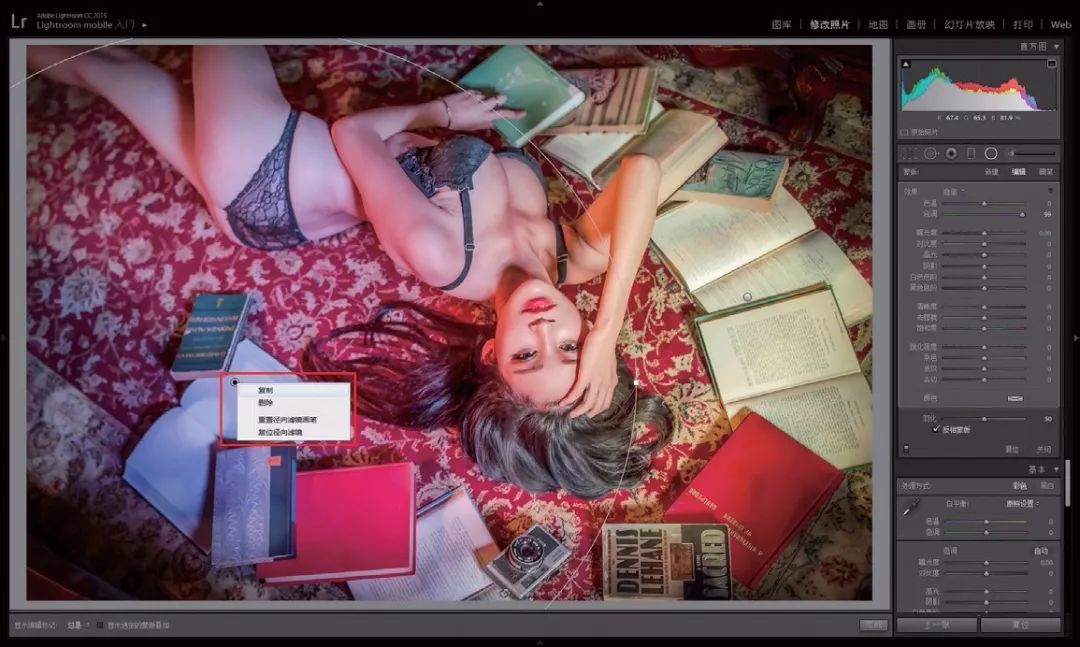Collapse the 基本 panel
Screen dimensions: 1080x647
click(x=1056, y=469)
